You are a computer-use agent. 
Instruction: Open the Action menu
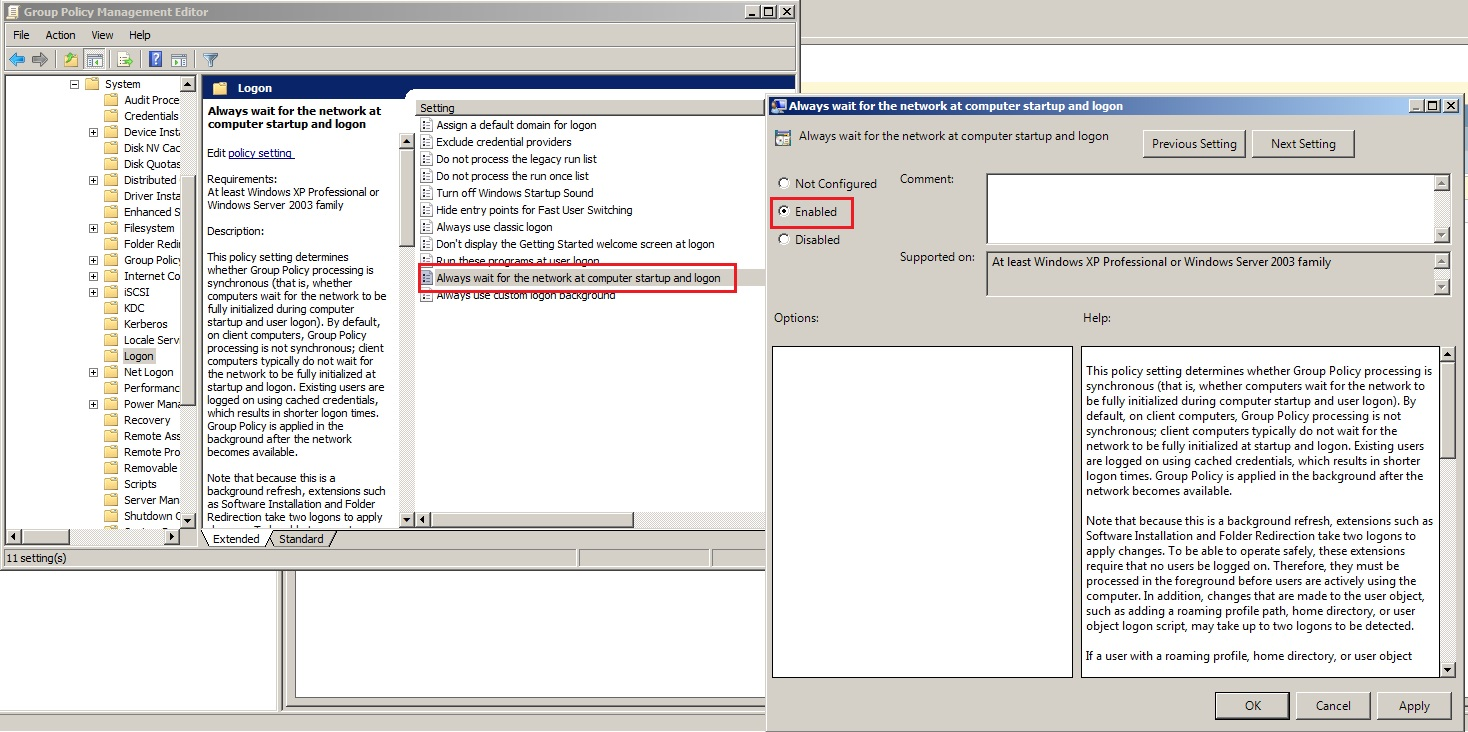click(x=60, y=35)
